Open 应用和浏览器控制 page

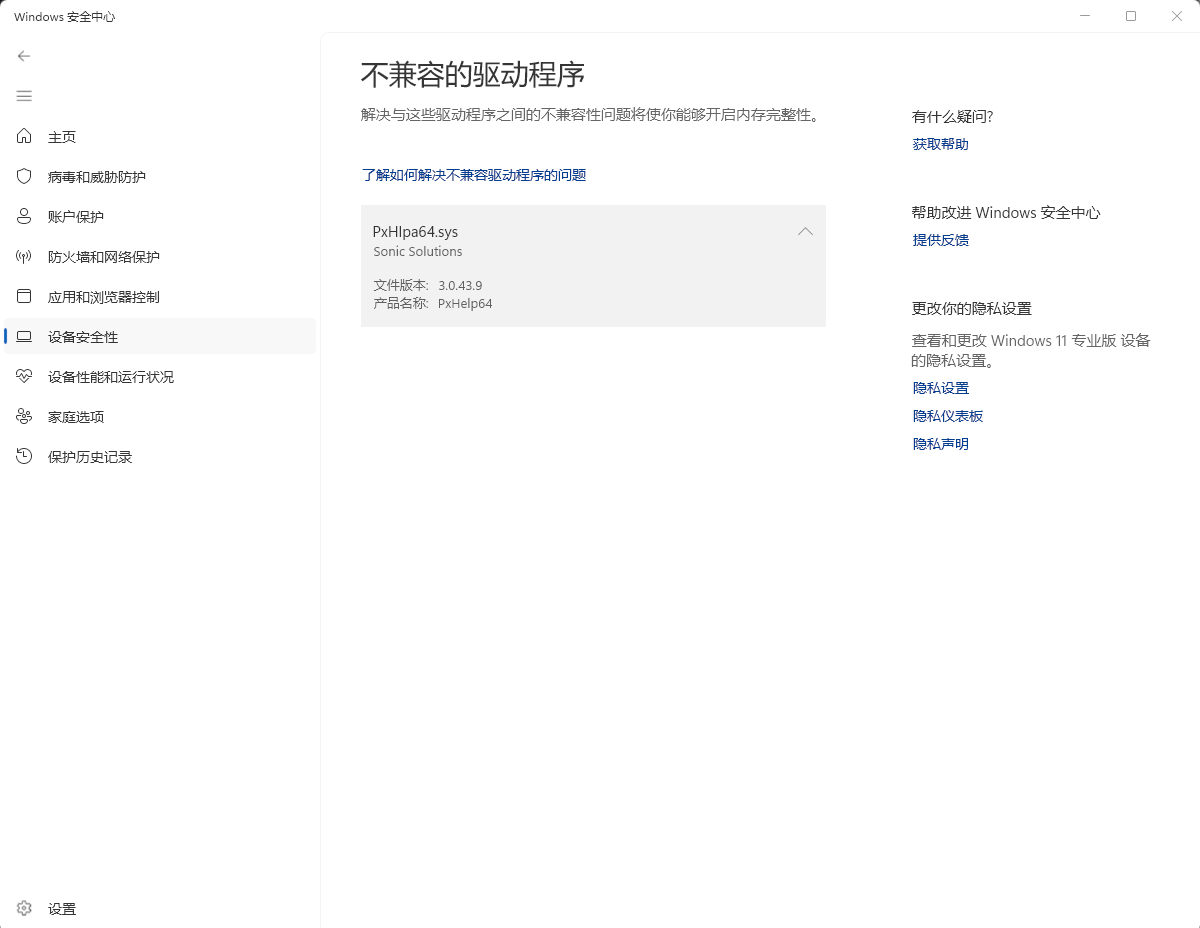(160, 297)
